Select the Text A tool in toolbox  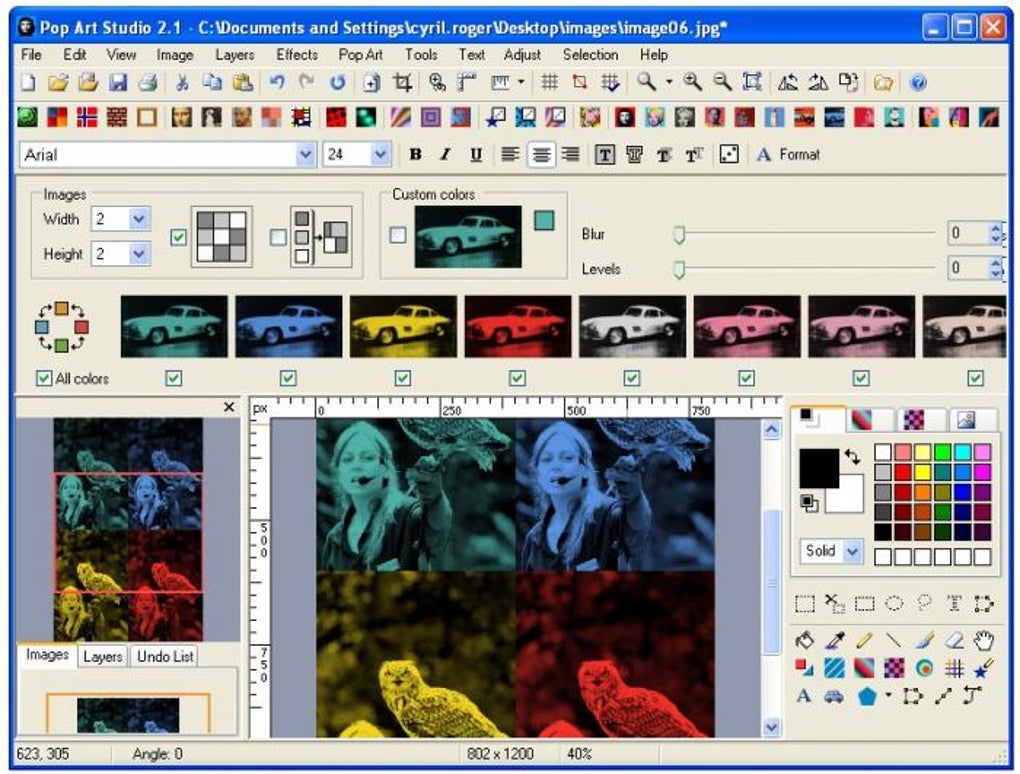click(804, 697)
